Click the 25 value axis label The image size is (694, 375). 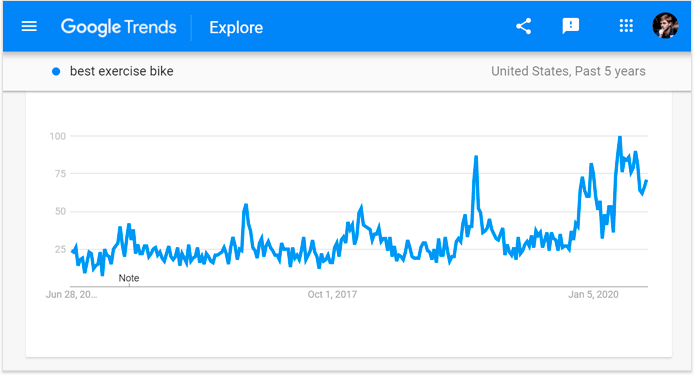pyautogui.click(x=60, y=249)
